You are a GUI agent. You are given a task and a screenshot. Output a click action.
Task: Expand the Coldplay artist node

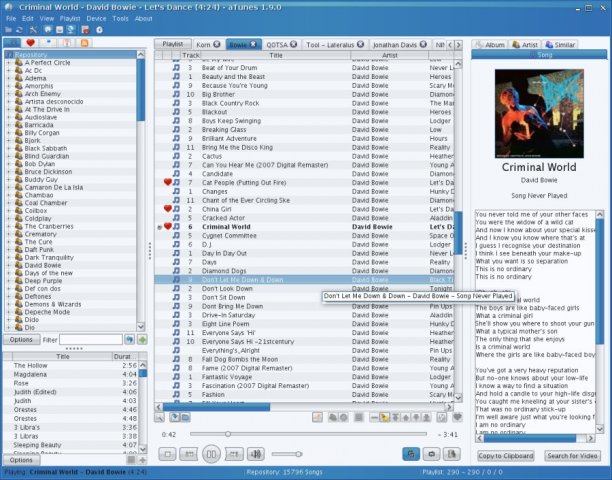click(x=9, y=219)
